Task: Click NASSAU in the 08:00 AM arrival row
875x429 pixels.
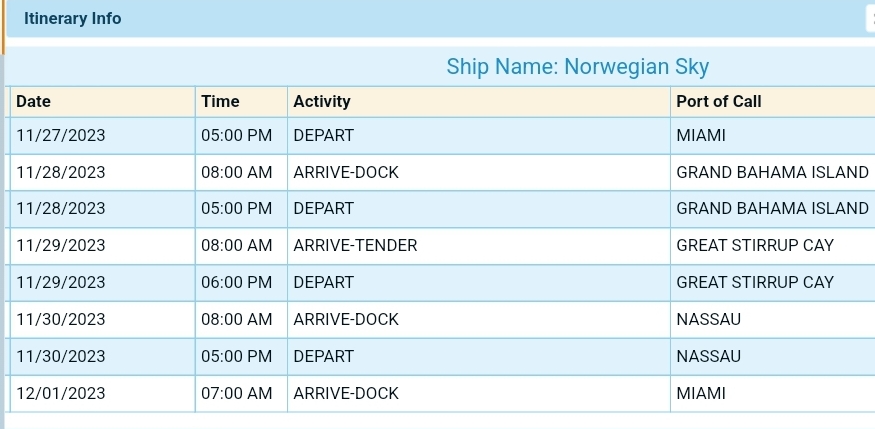Action: (709, 319)
